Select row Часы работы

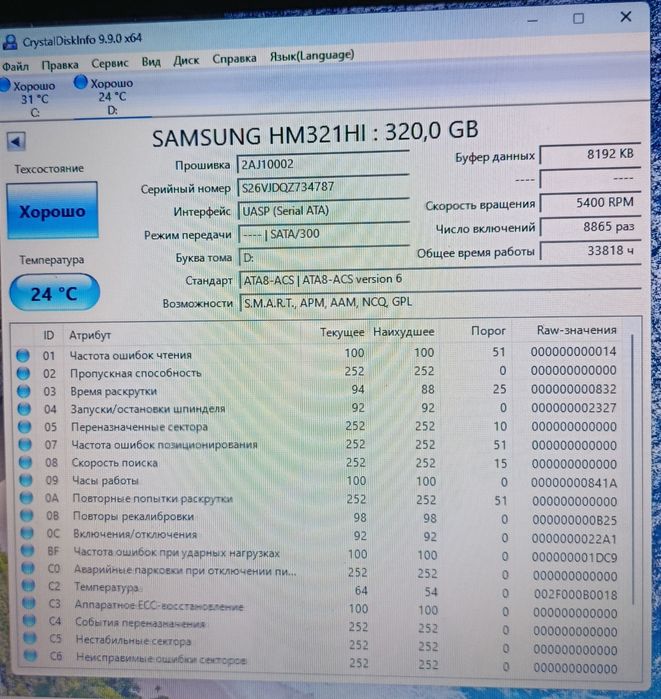[318, 481]
